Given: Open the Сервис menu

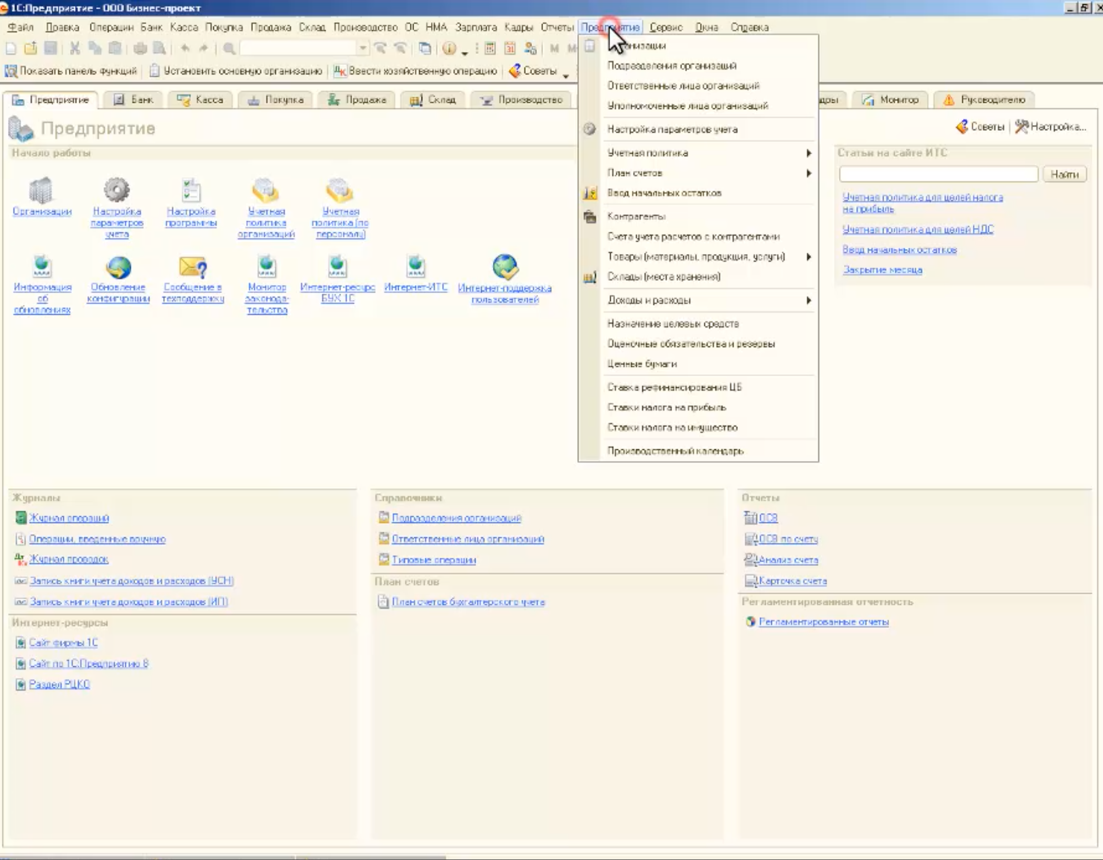Looking at the screenshot, I should click(665, 27).
